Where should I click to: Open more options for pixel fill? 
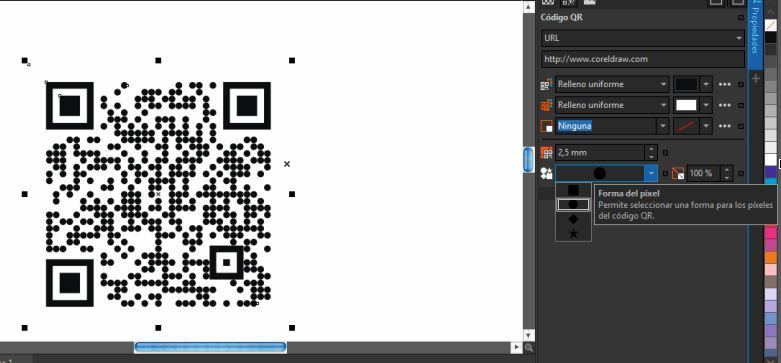[725, 84]
